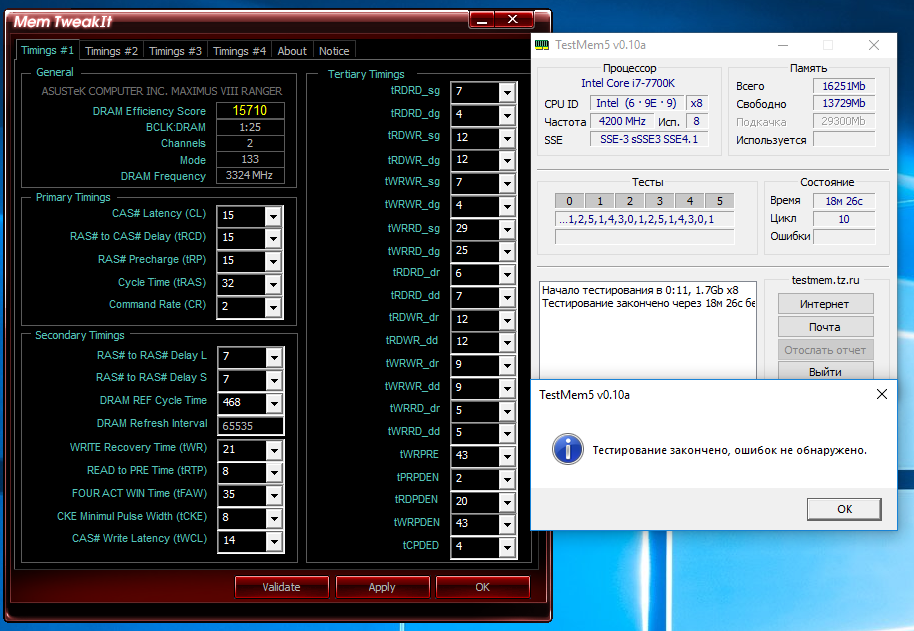Screen dimensions: 914x631
Task: Expand the tWRRD_dd dropdown
Action: pyautogui.click(x=507, y=433)
